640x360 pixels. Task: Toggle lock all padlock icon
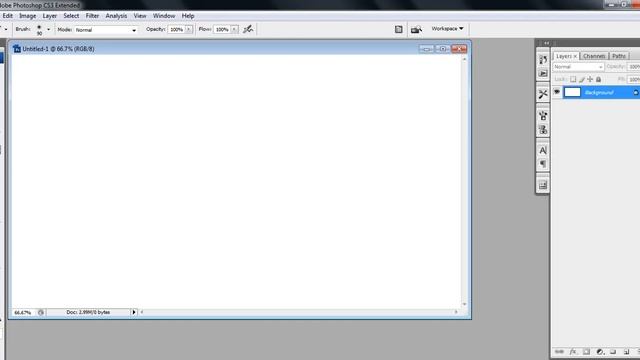(598, 79)
